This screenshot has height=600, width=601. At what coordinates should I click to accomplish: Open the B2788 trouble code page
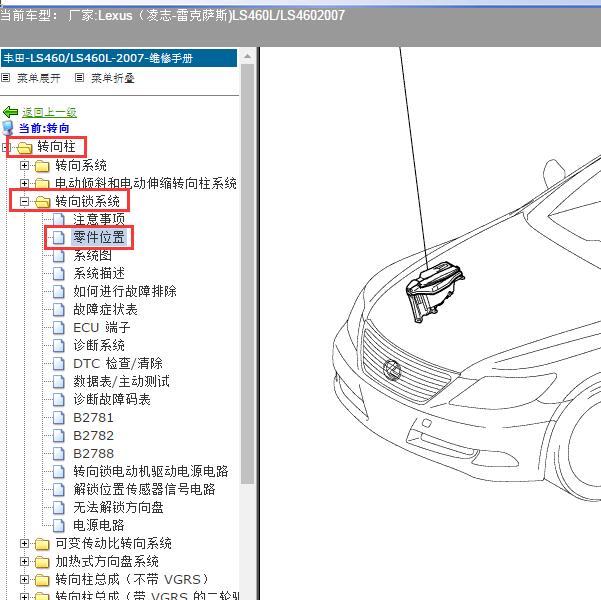94,454
